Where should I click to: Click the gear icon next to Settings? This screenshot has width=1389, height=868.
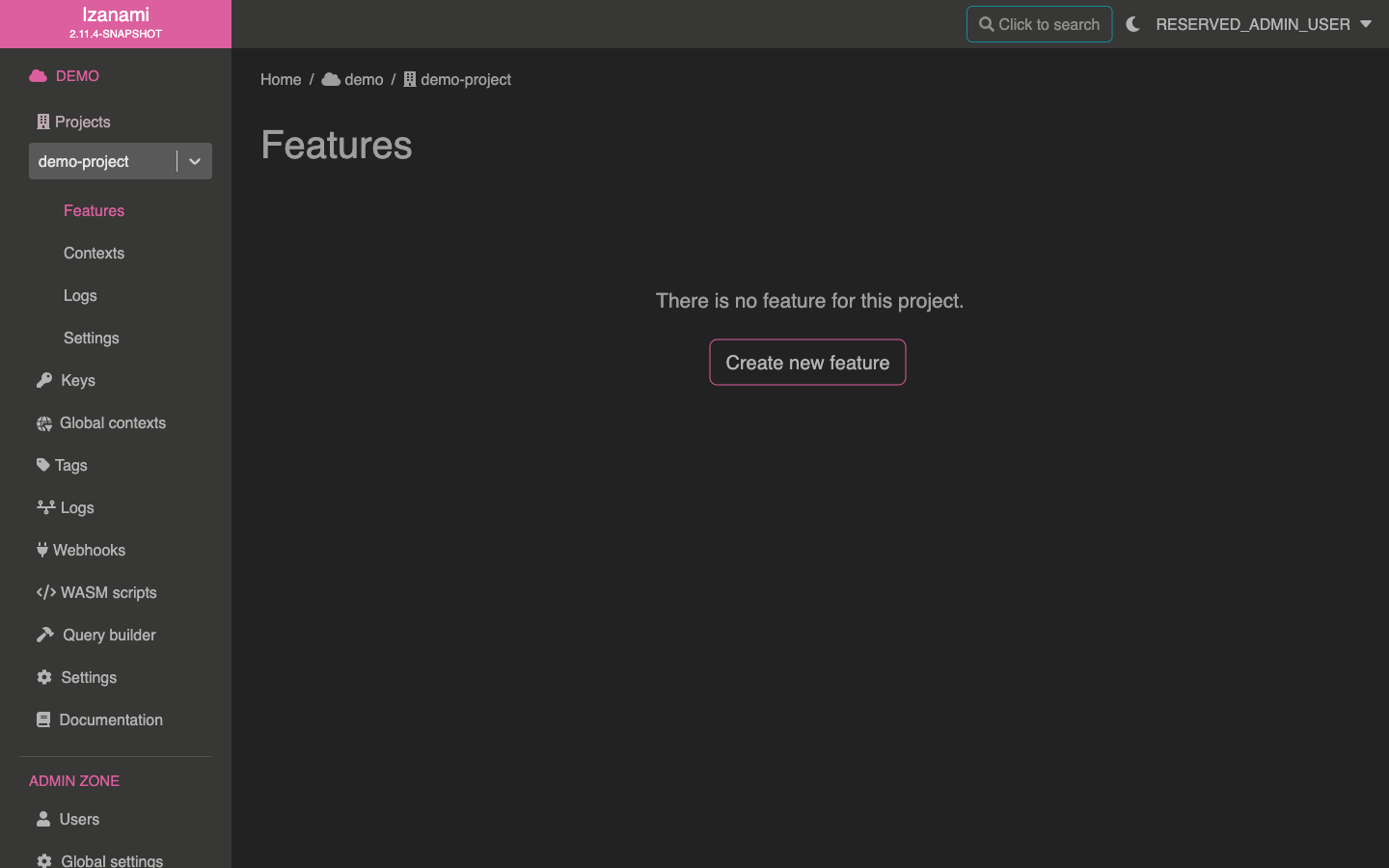44,677
